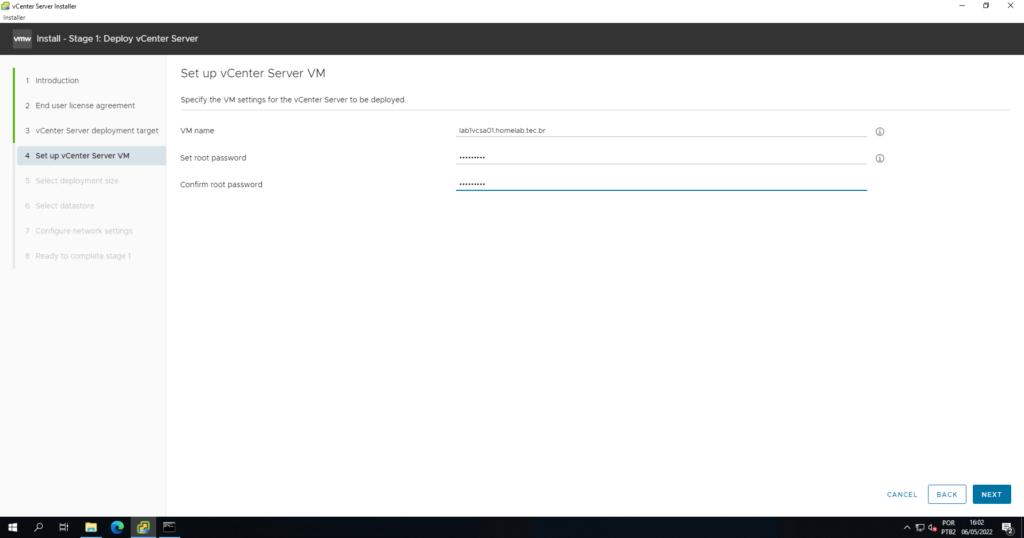Launch Microsoft Edge from taskbar
The height and width of the screenshot is (538, 1024).
[117, 527]
